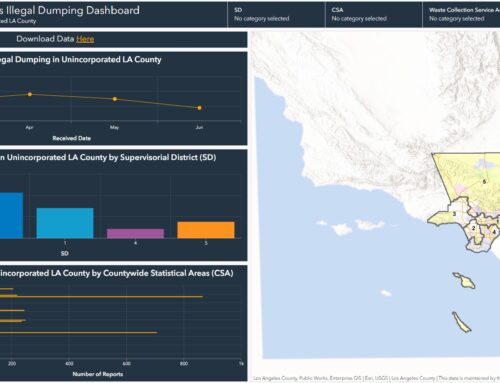Select the Apr data point on line chart
Image resolution: width=500 pixels, height=383 pixels.
tap(30, 94)
